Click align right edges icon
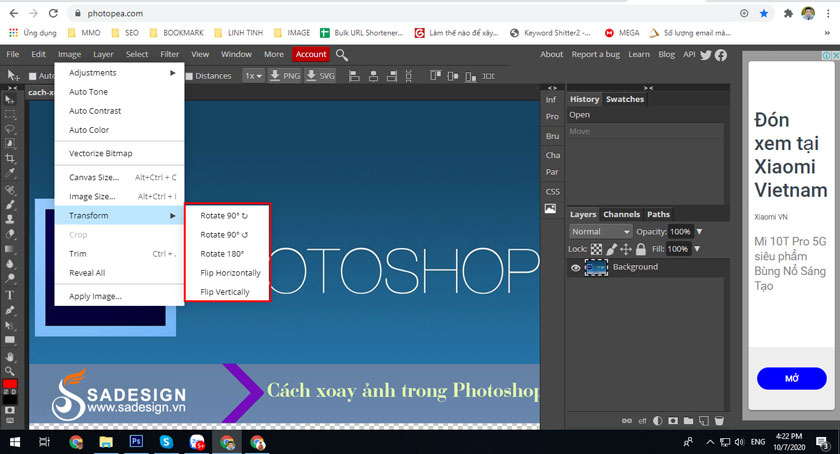Image resolution: width=840 pixels, height=454 pixels. coord(392,76)
